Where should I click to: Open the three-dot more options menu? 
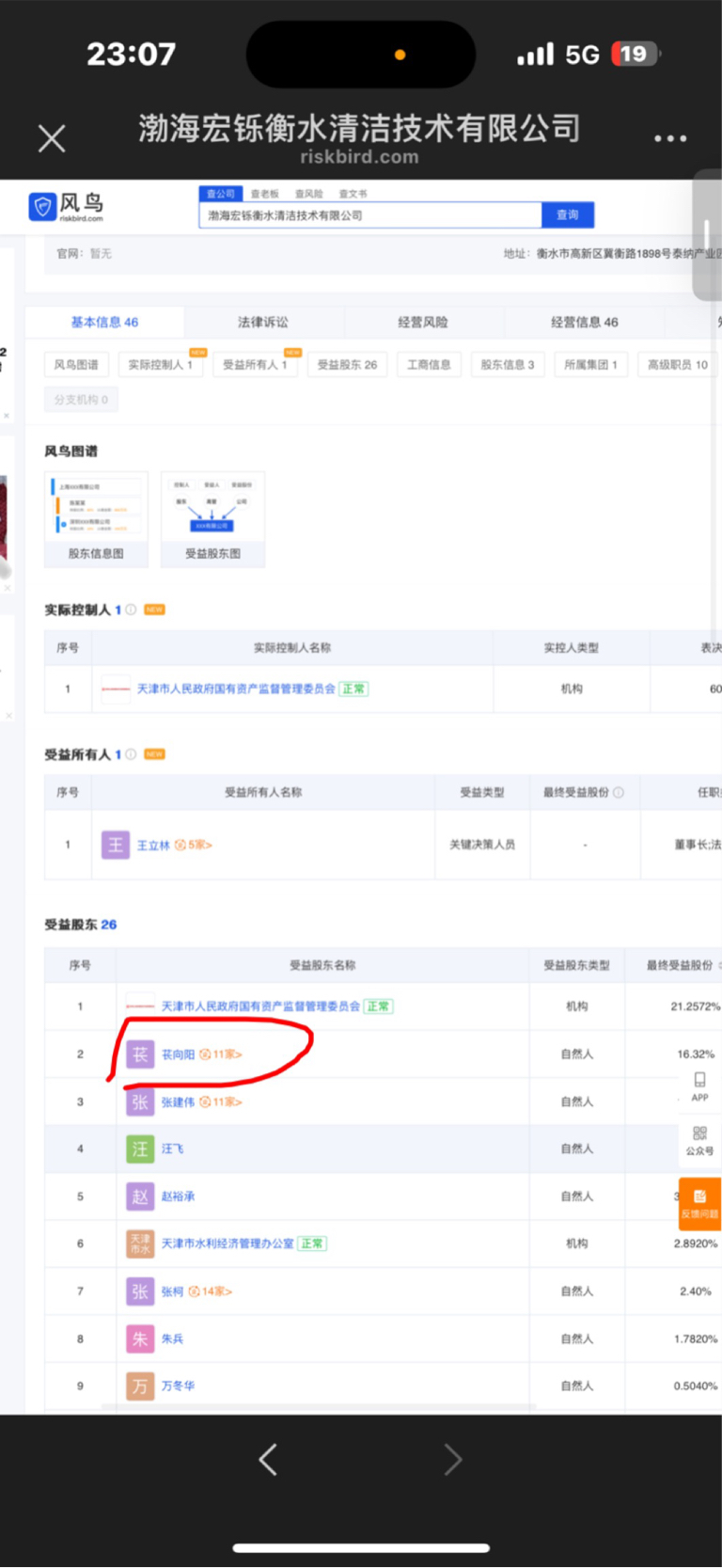669,138
